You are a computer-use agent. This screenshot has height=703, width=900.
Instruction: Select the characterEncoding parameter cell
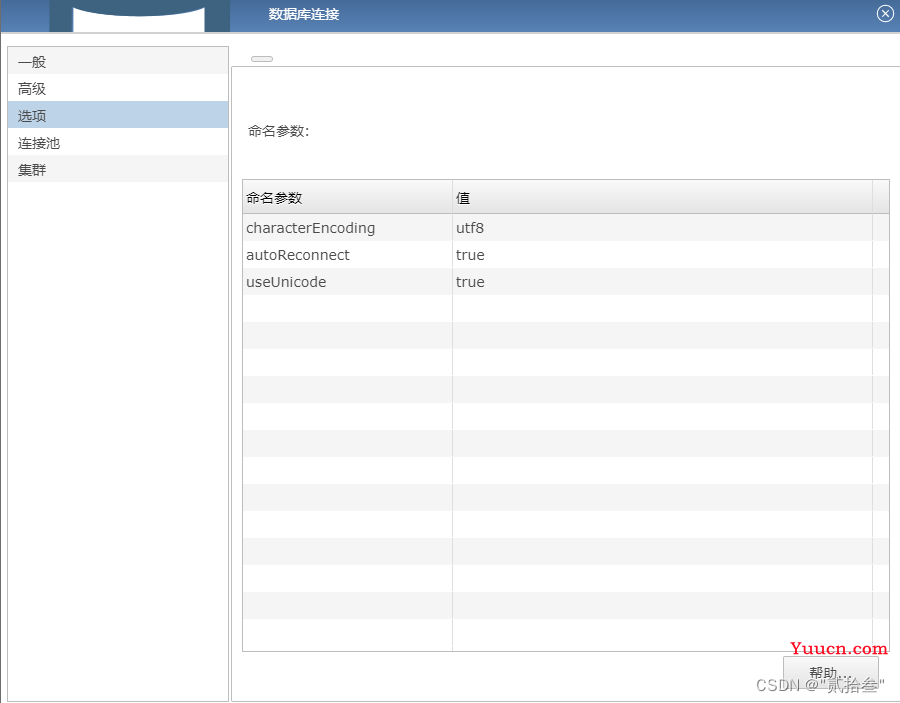tap(347, 228)
